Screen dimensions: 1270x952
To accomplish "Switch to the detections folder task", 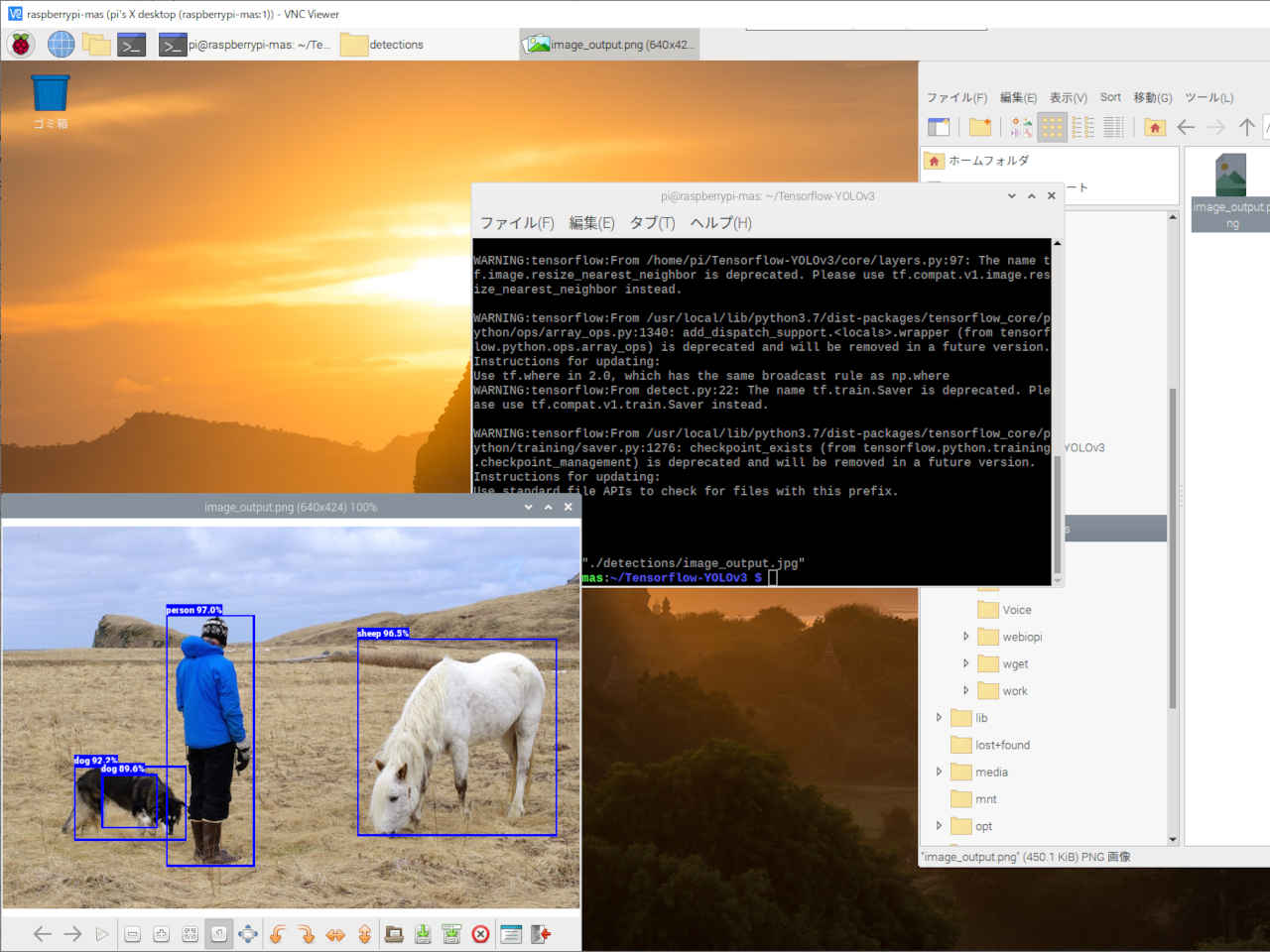I will tap(382, 44).
